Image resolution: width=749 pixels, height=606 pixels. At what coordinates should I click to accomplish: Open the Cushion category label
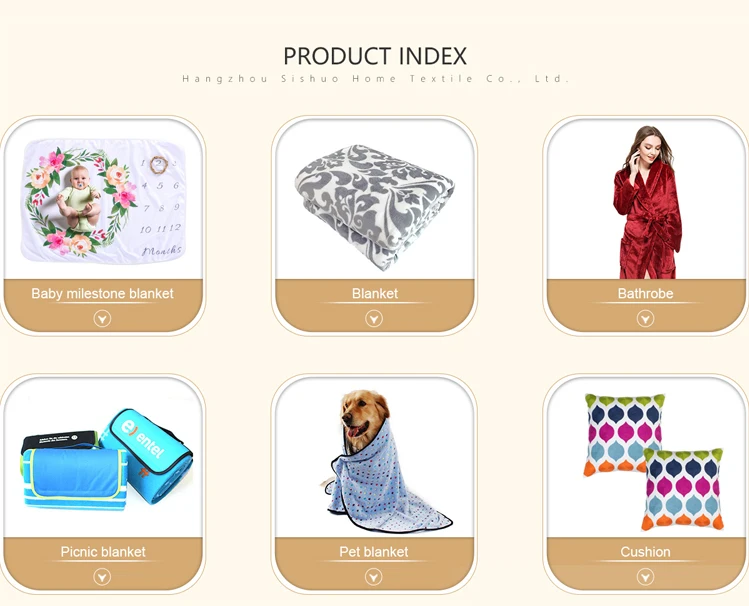pyautogui.click(x=645, y=552)
